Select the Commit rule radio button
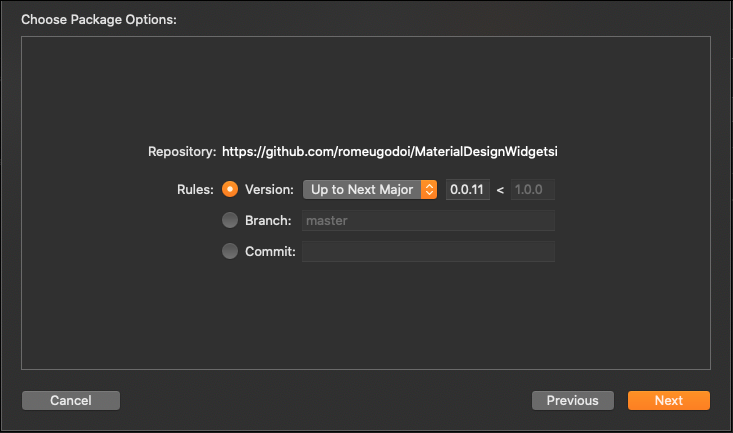733x433 pixels. coord(230,251)
